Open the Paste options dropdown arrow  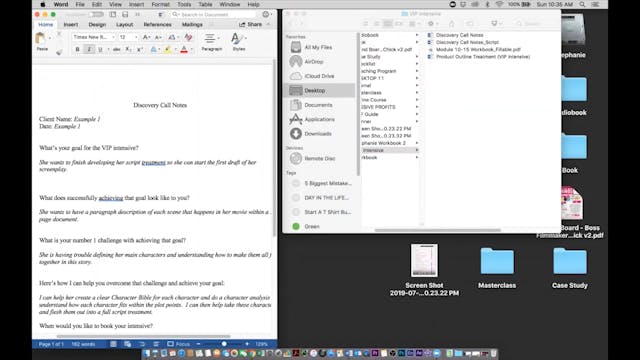50,38
